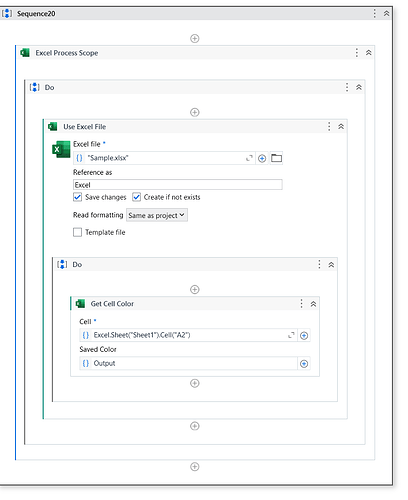Enable the Template file checkbox
The image size is (408, 500).
coord(77,232)
